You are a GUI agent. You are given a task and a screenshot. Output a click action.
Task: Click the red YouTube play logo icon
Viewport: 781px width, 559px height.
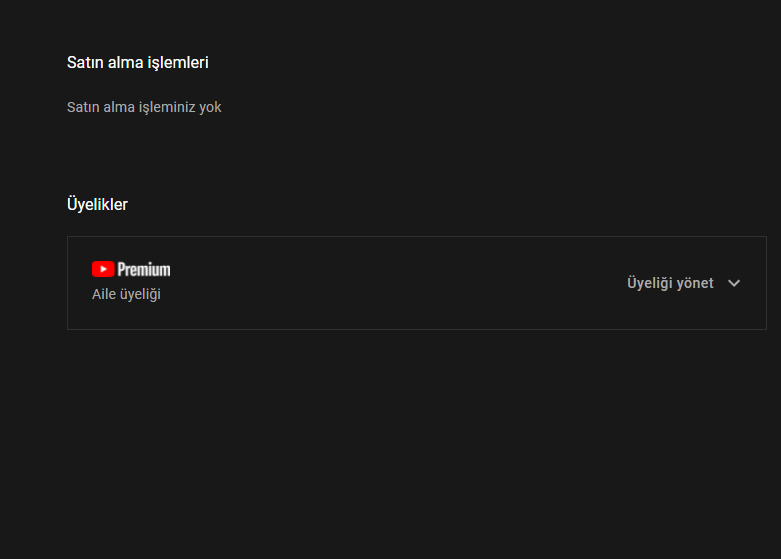[102, 269]
